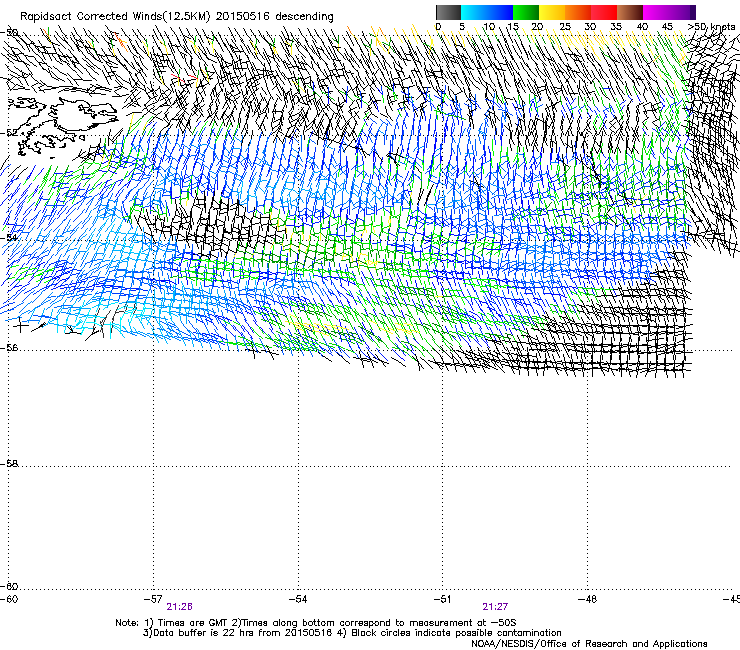Click the '-54' latitude label on left axis

[9, 237]
